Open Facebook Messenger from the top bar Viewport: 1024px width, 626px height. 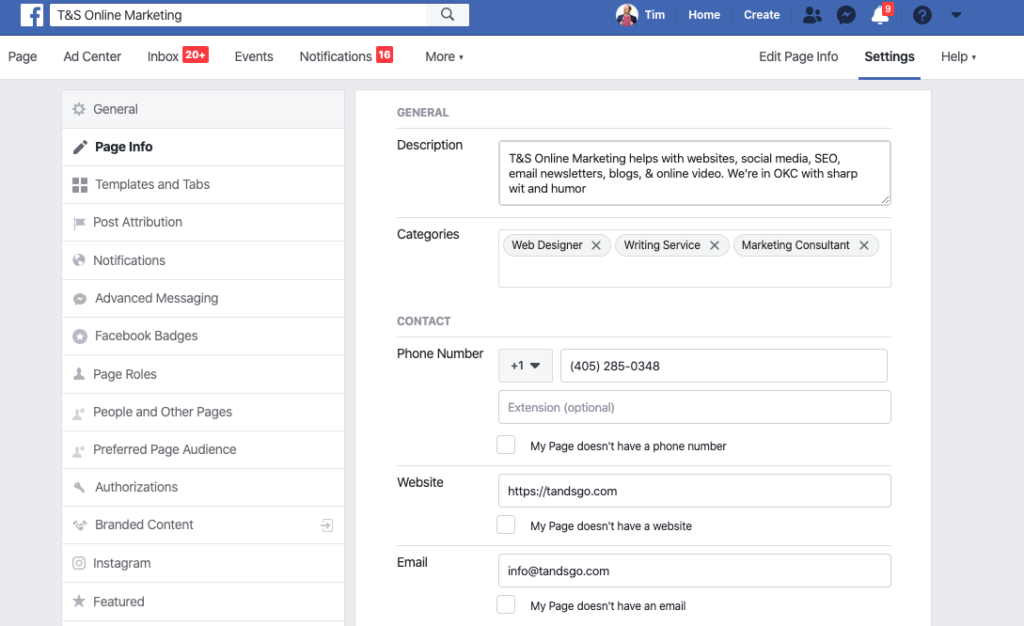[x=846, y=14]
